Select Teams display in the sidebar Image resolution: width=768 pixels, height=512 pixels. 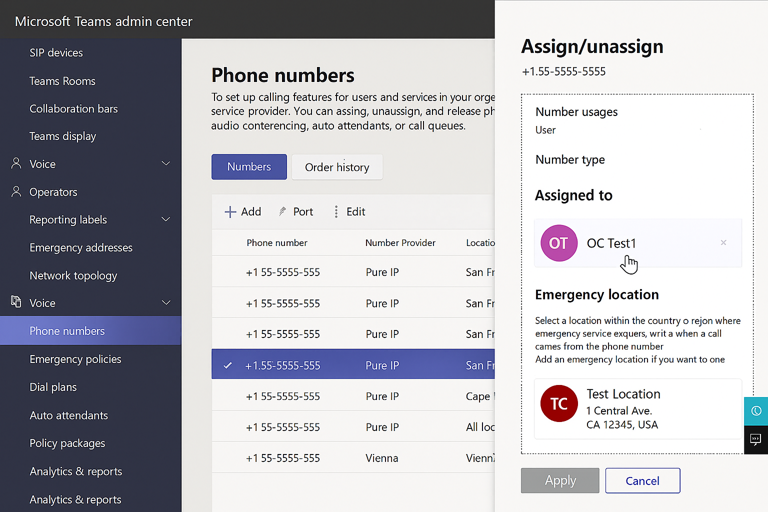coord(63,136)
